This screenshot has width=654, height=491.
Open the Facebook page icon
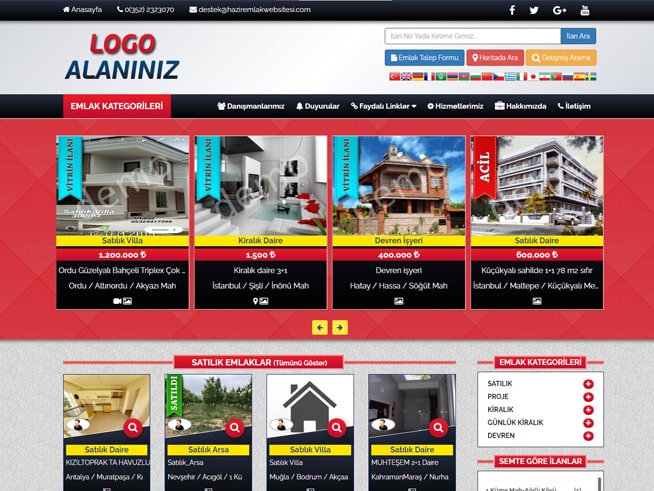tap(512, 10)
